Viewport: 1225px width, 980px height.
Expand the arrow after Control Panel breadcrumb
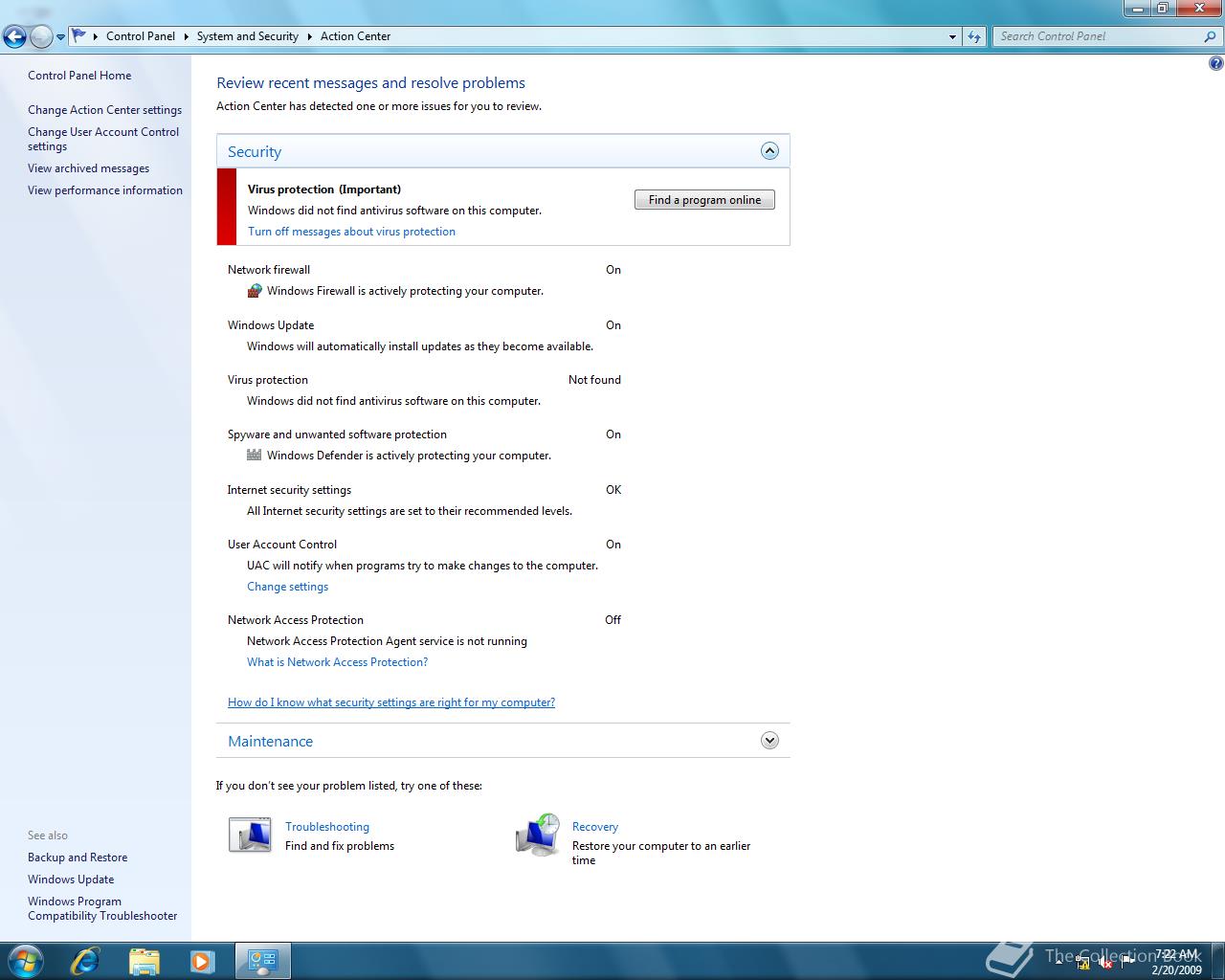186,36
